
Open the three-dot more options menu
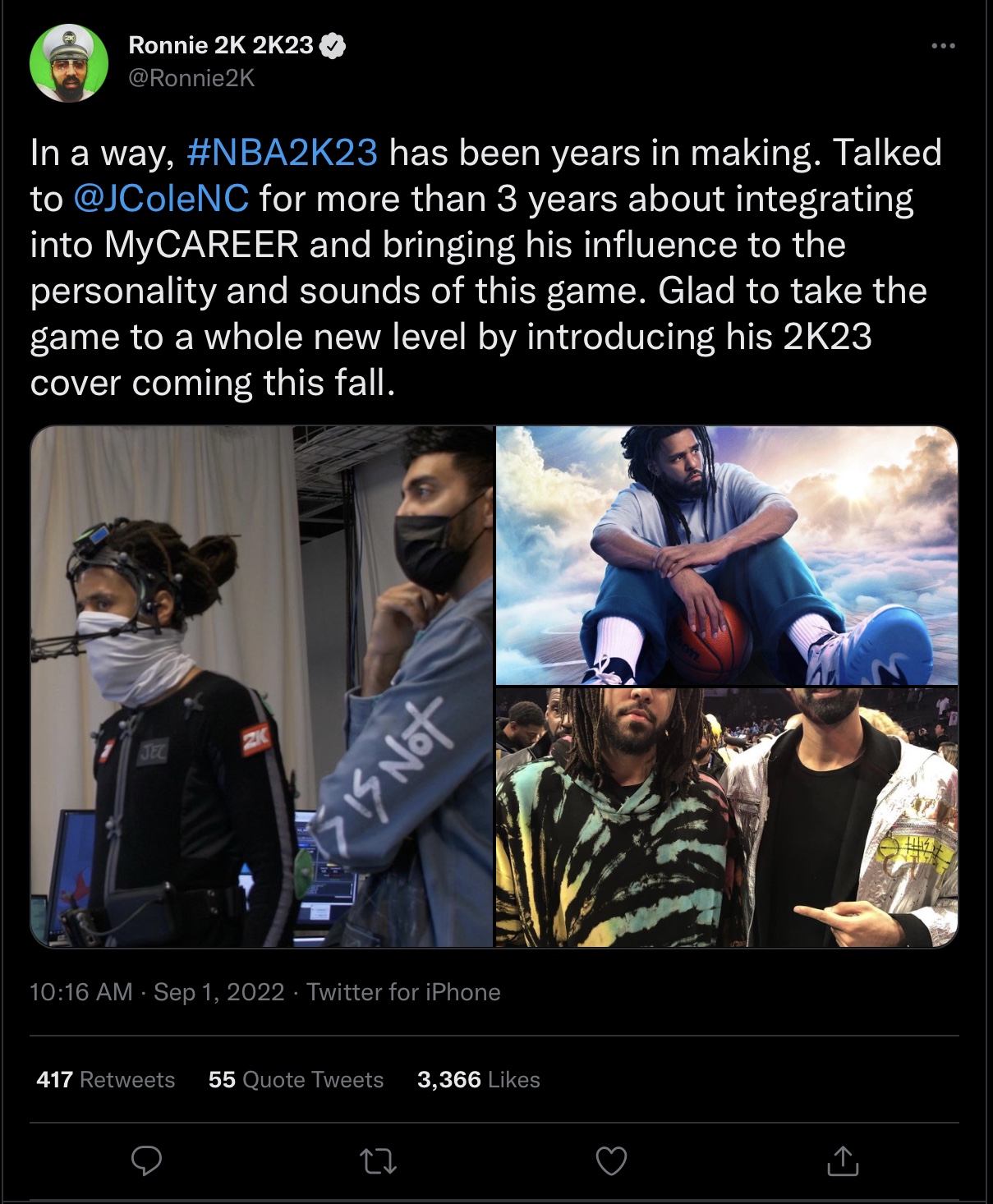943,46
